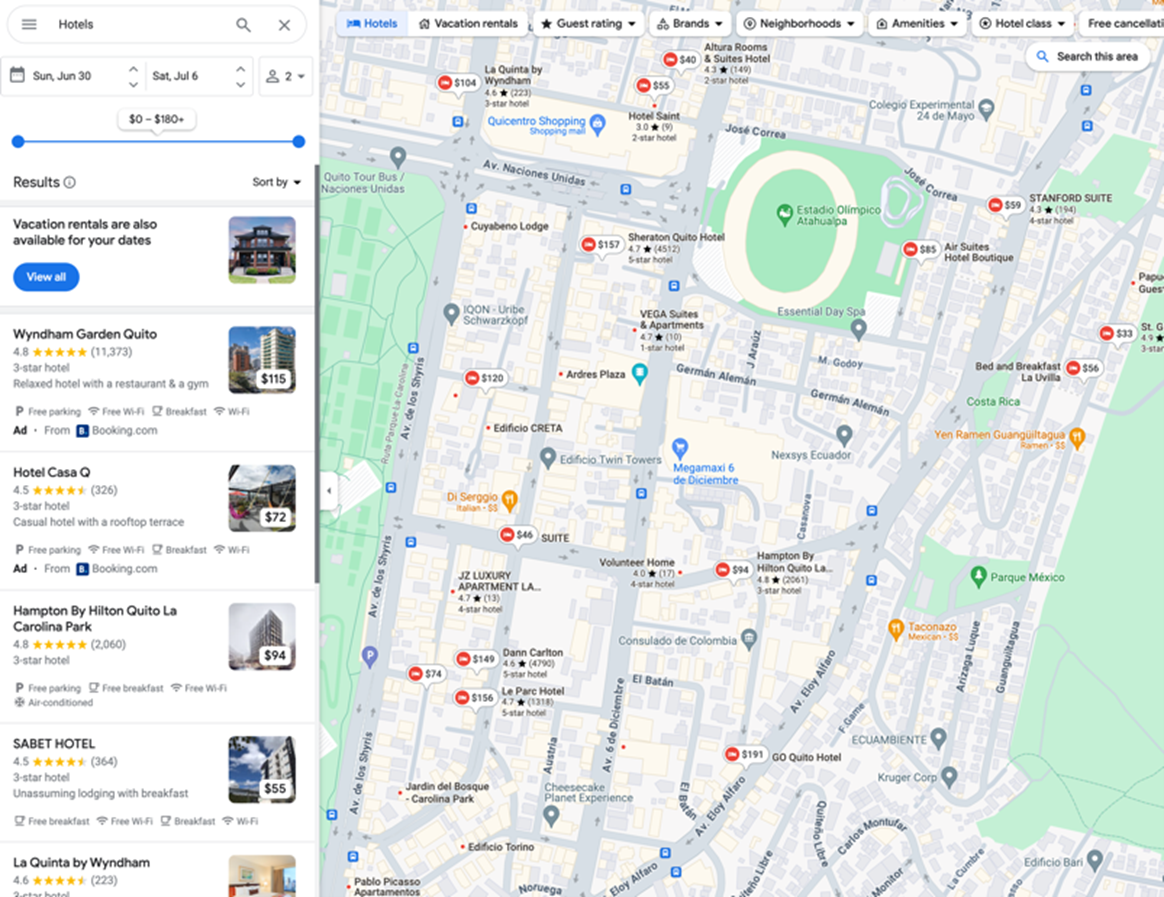Clear the Hotels search with X icon

coord(285,25)
